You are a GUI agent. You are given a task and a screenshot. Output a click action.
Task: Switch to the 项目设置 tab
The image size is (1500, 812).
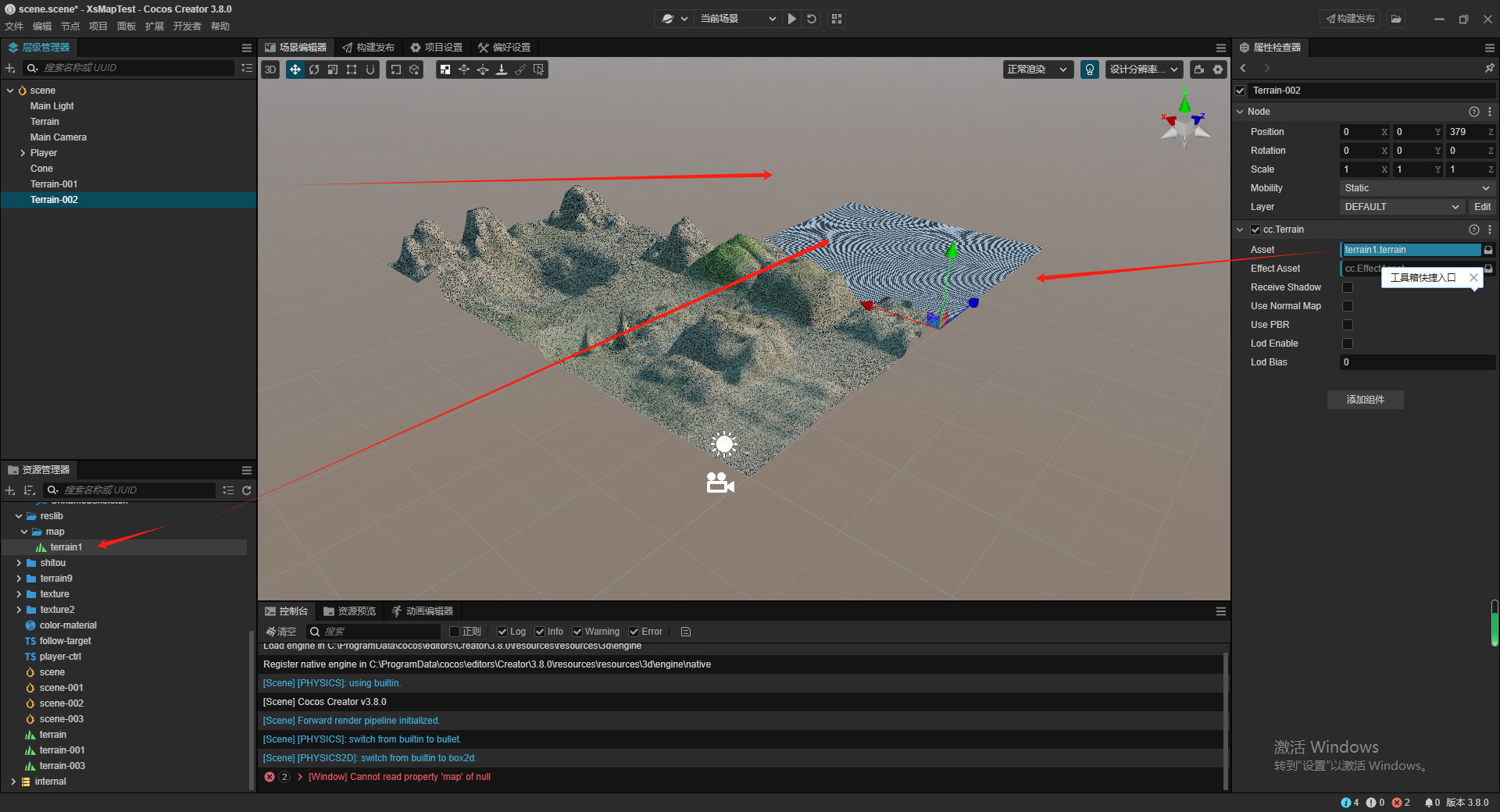pos(437,48)
